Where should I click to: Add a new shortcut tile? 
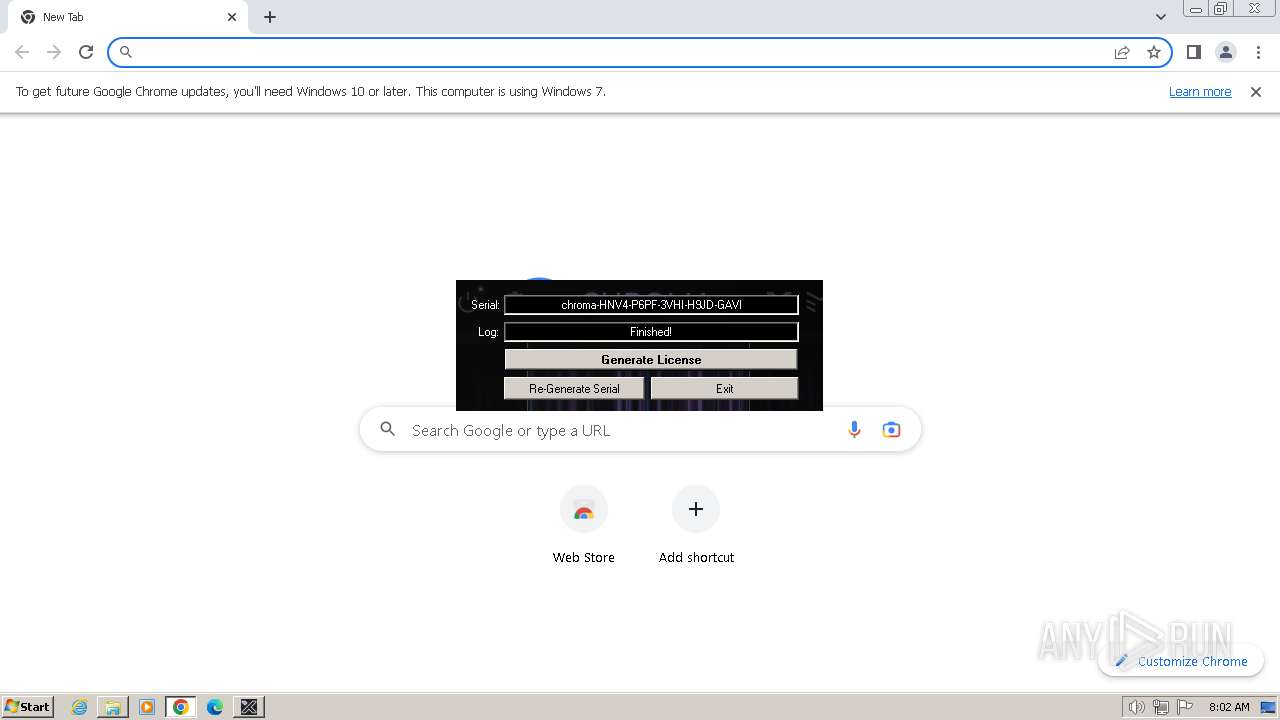[696, 525]
